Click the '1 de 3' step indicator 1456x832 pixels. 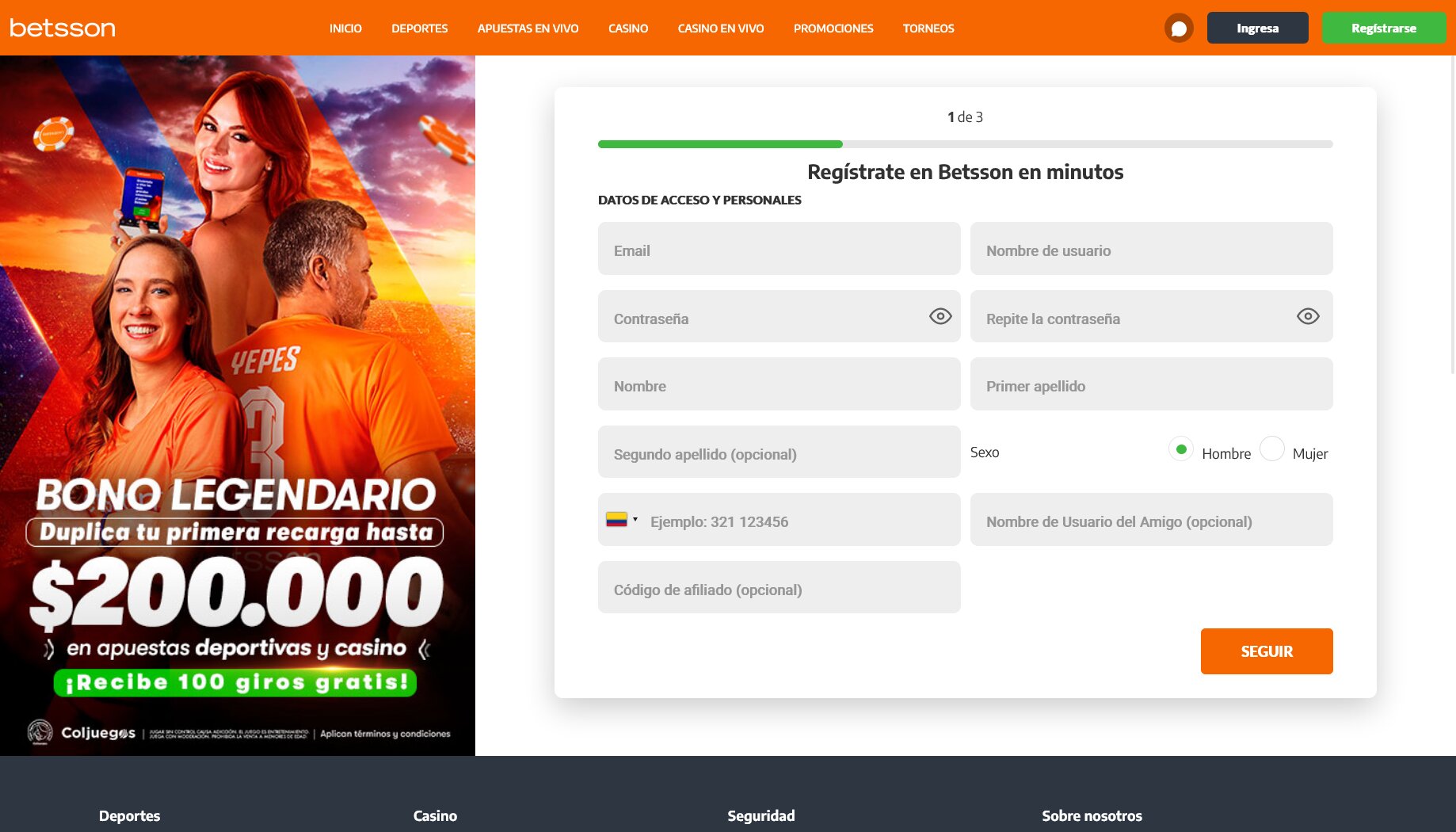(x=965, y=117)
